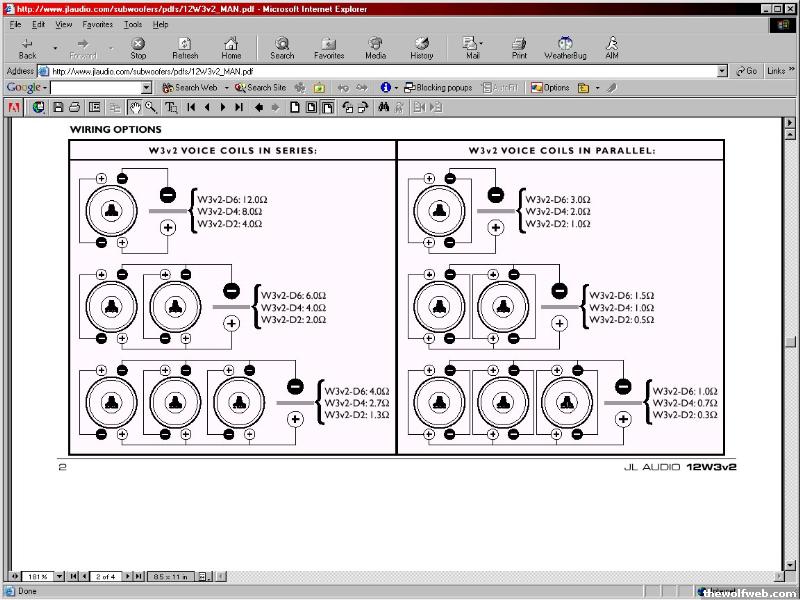Launch WeatherBug from the toolbar
800x600 pixels.
[x=565, y=48]
